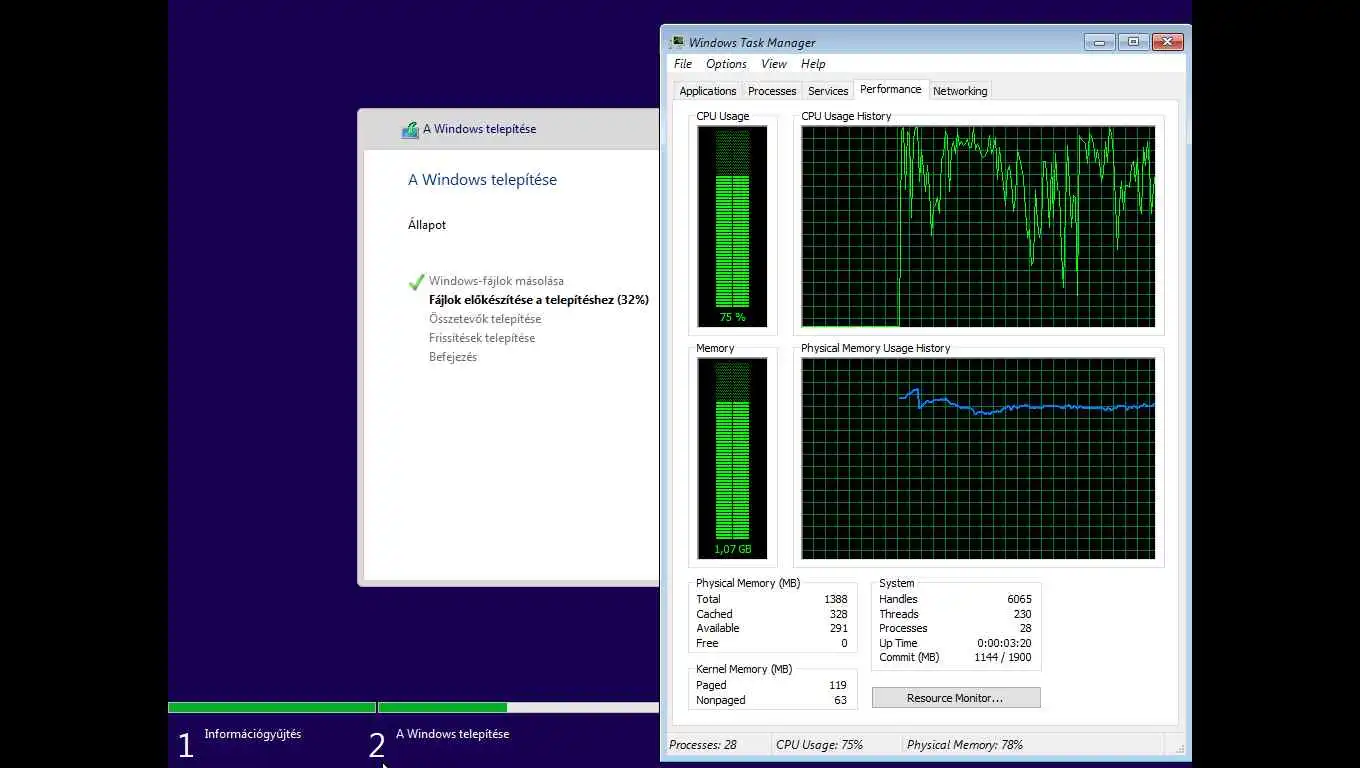Click the Kernel Nonpaged value 63
Viewport: 1360px width, 768px height.
point(840,700)
